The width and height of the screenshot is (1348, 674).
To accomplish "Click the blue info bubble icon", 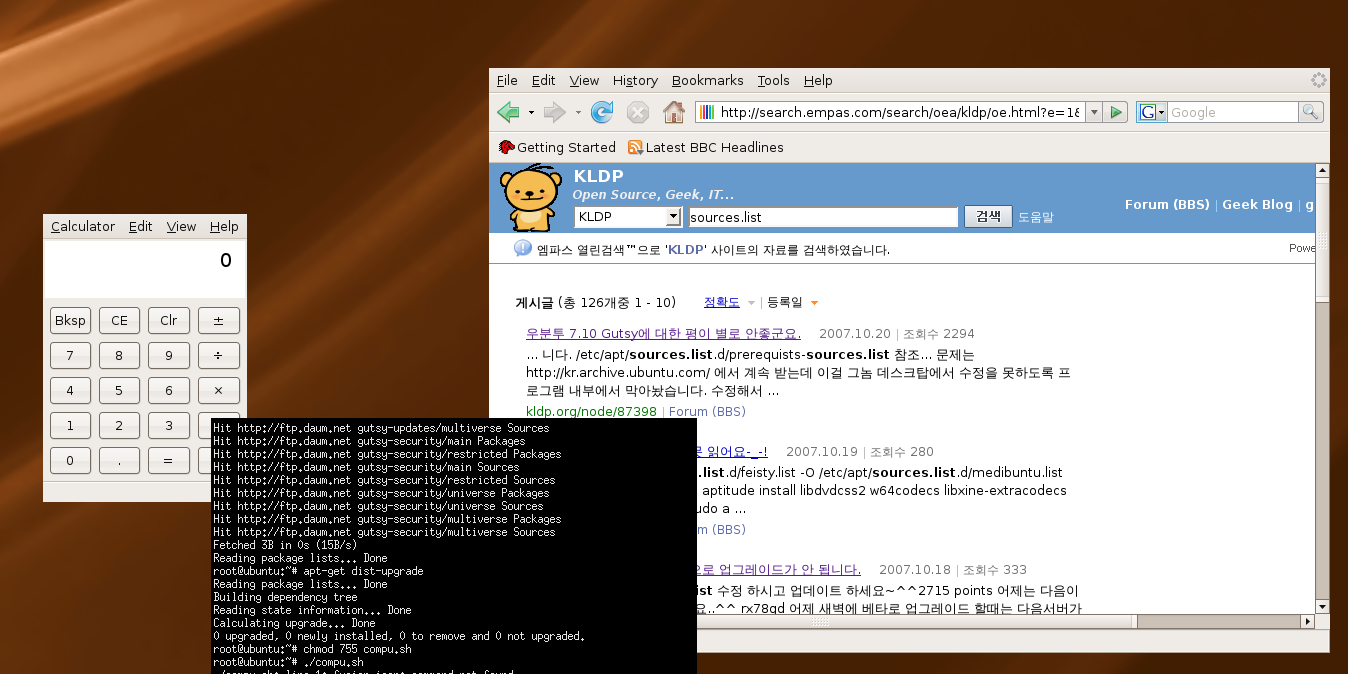I will click(523, 248).
